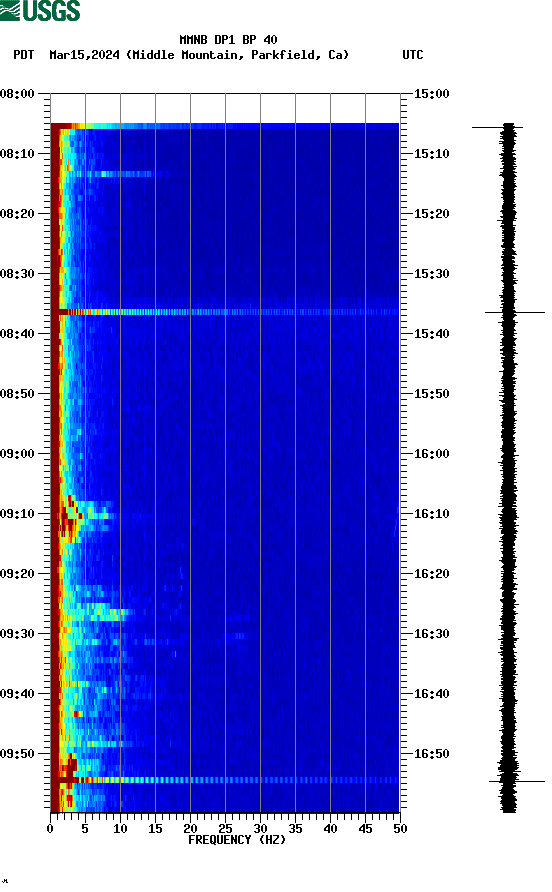552x892 pixels.
Task: Click the 16:00 UTC time label
Action: (431, 453)
